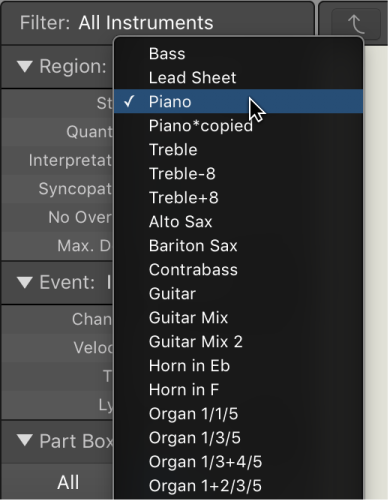388x500 pixels.
Task: Click the up-arrow hierarchy button
Action: pyautogui.click(x=356, y=24)
